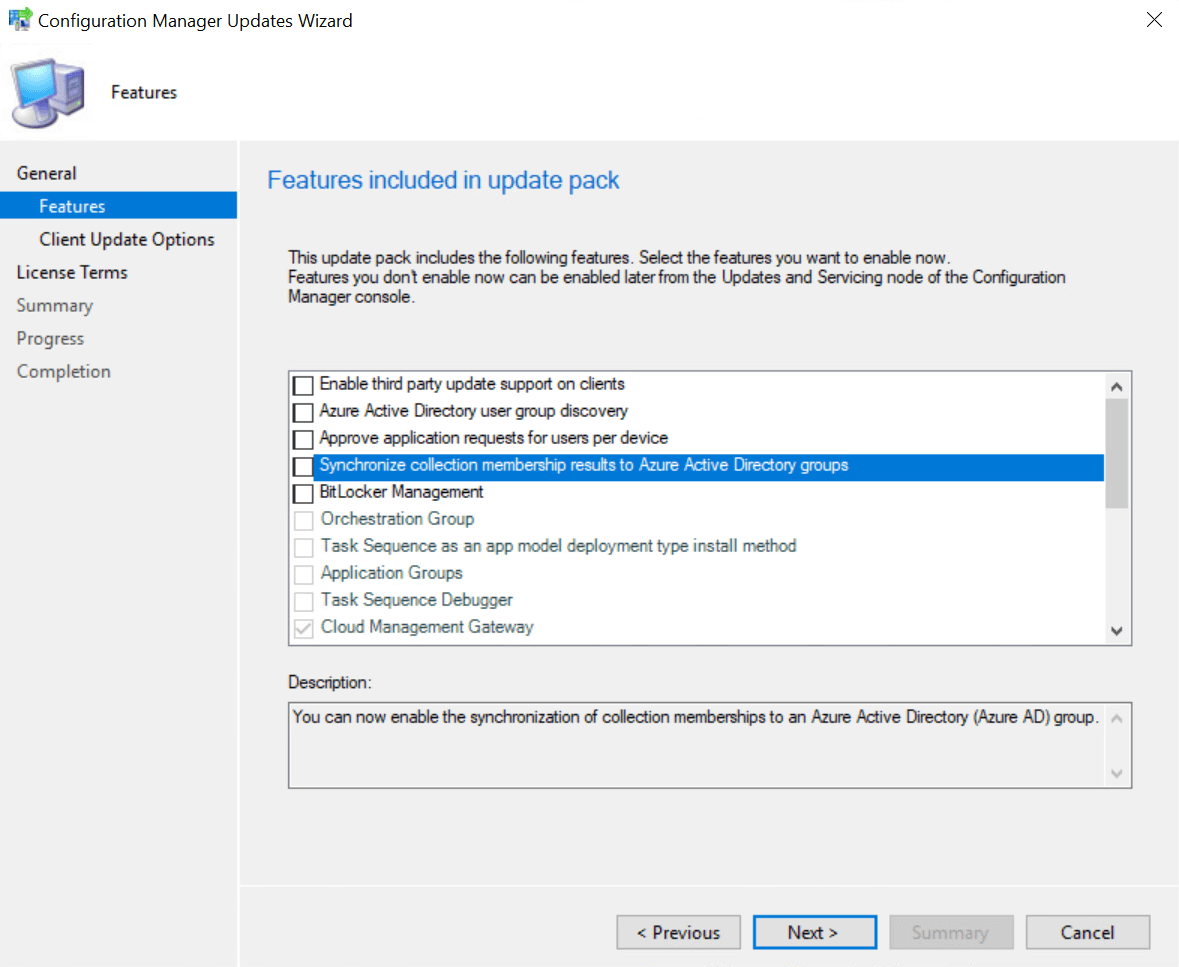Screen dimensions: 1179x967
Task: Click the Configuration Manager wizard title icon
Action: pos(20,19)
